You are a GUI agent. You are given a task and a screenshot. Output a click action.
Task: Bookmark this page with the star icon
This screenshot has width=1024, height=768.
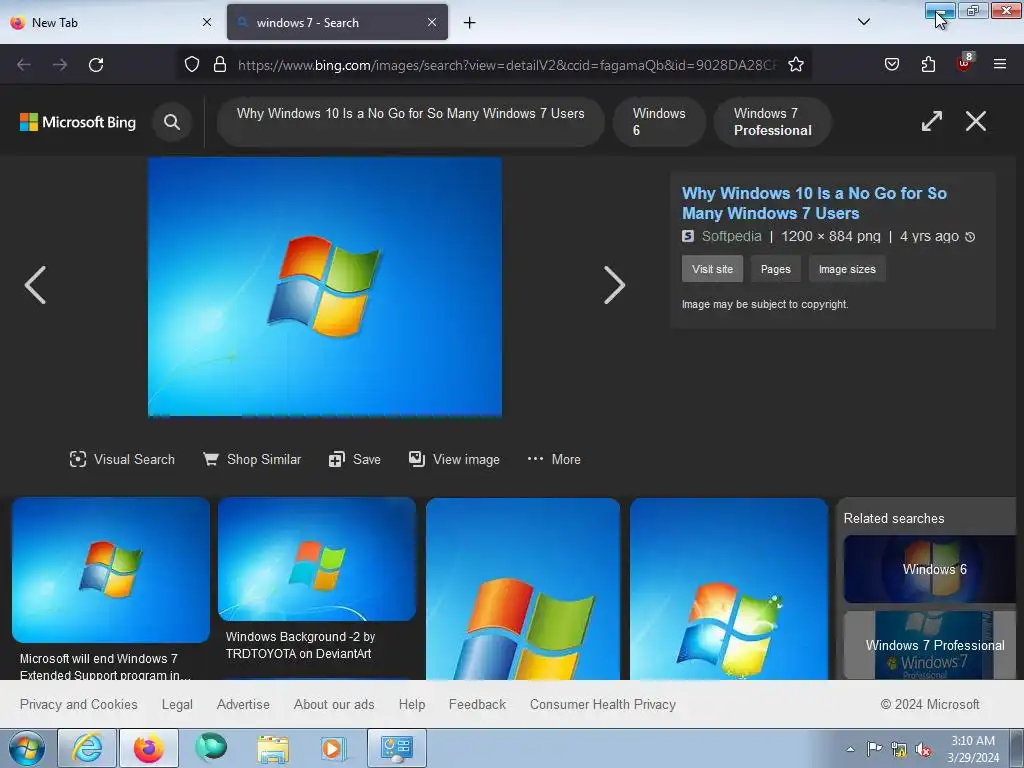click(795, 65)
